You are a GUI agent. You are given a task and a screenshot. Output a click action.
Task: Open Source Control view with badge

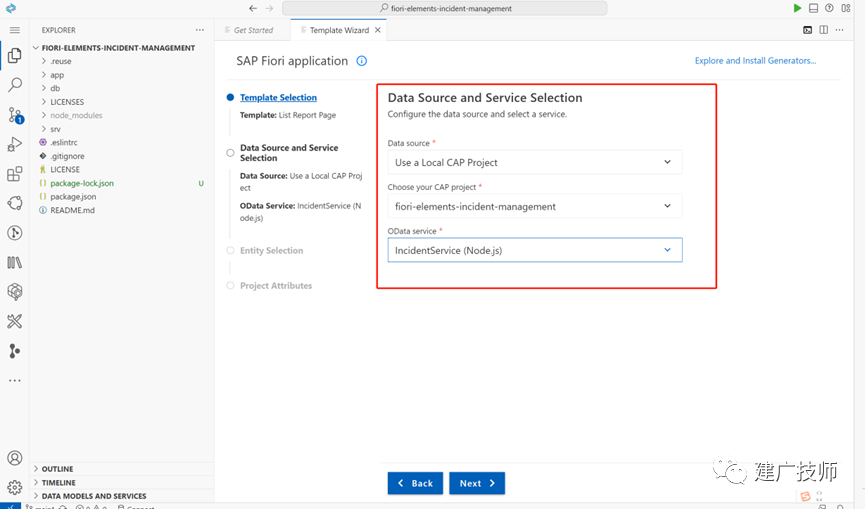point(15,115)
